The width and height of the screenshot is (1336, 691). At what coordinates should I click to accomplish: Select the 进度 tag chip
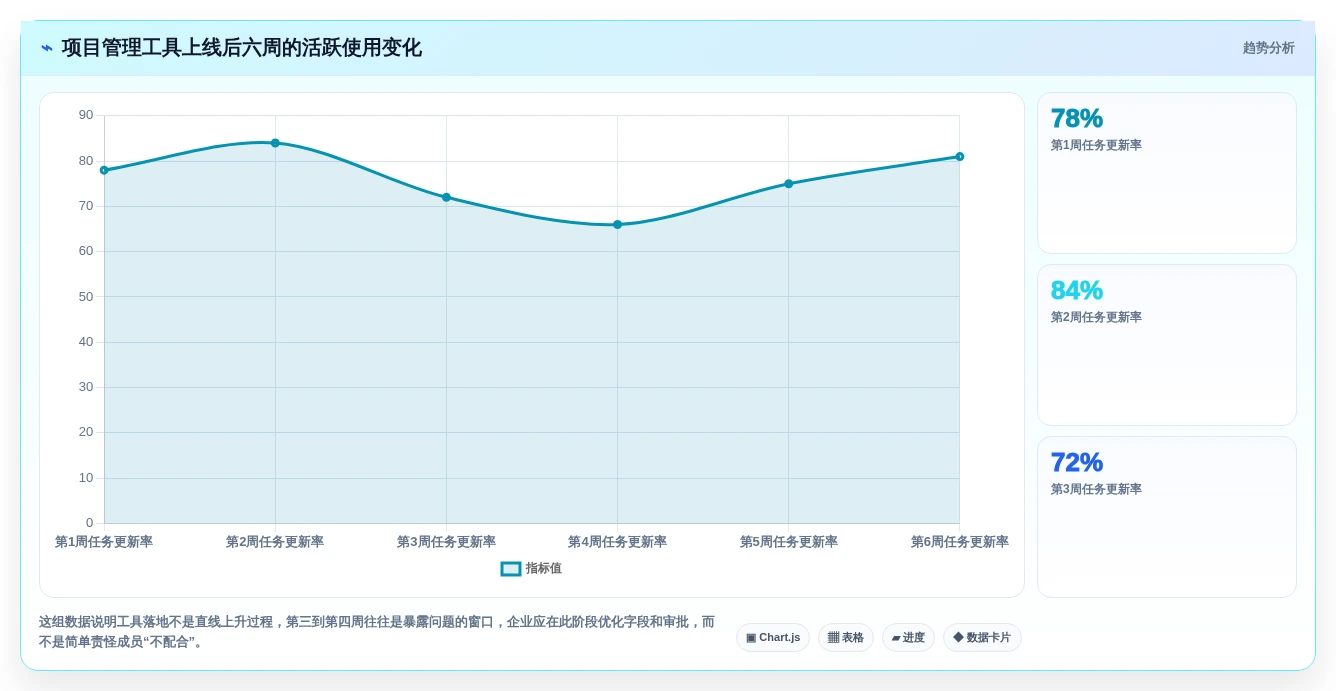[x=908, y=638]
